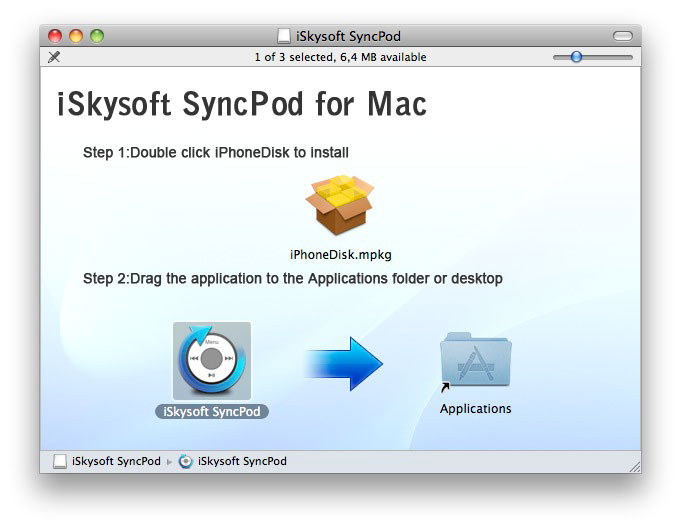Click the crossed-out pencil read-only icon
This screenshot has height=528, width=681.
pos(54,57)
